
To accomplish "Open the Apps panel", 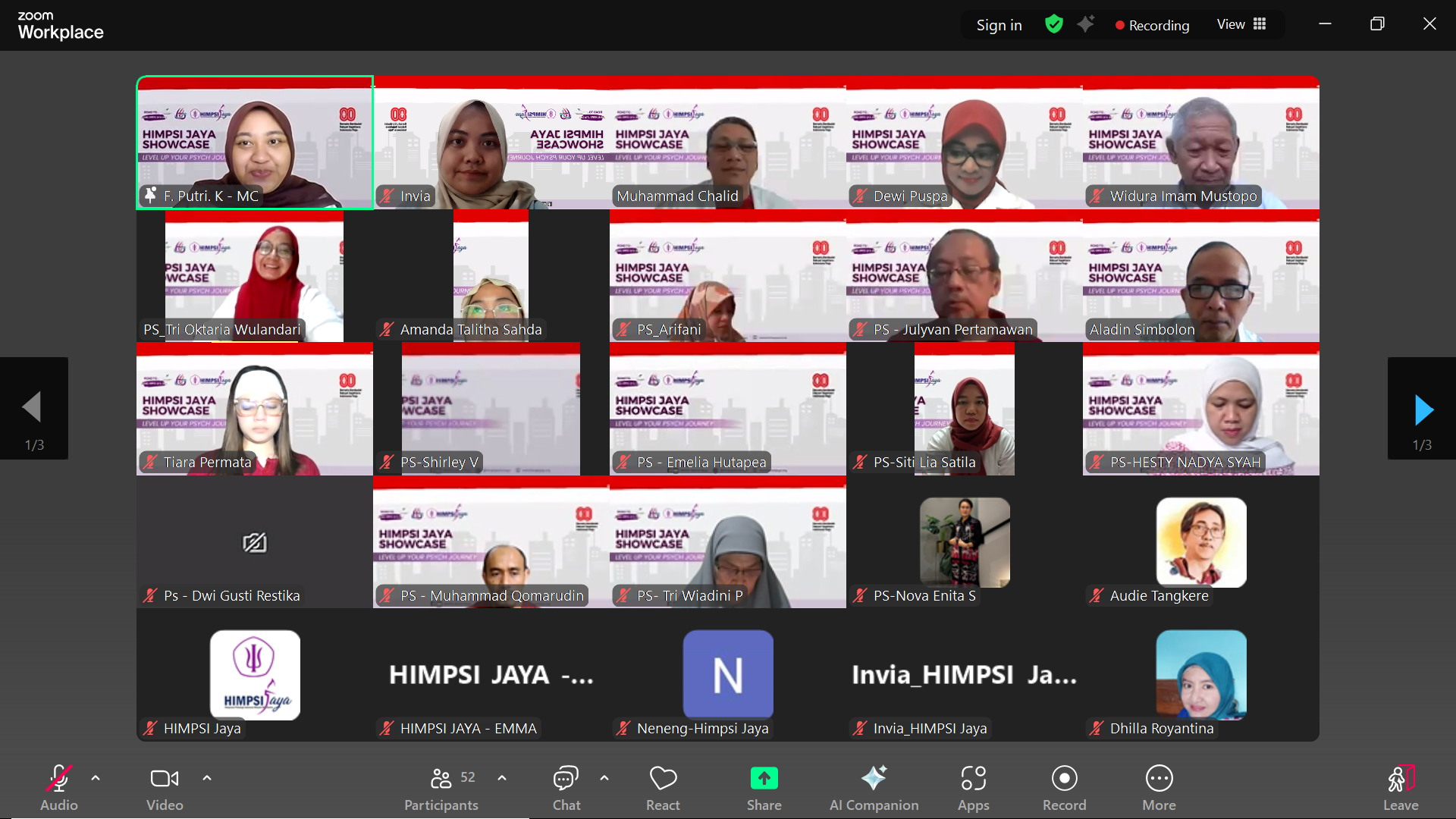I will [x=974, y=789].
